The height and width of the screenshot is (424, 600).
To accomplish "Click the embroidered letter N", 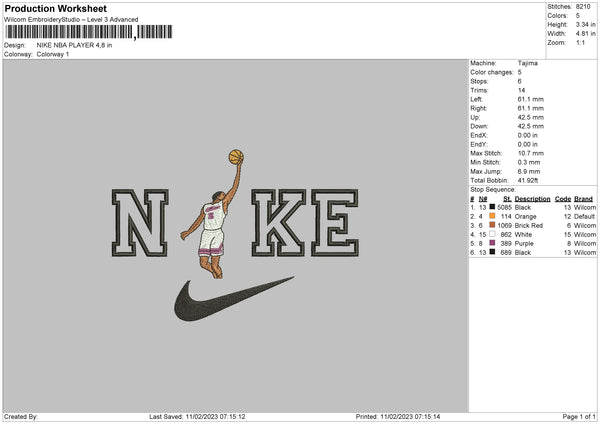I will (140, 223).
